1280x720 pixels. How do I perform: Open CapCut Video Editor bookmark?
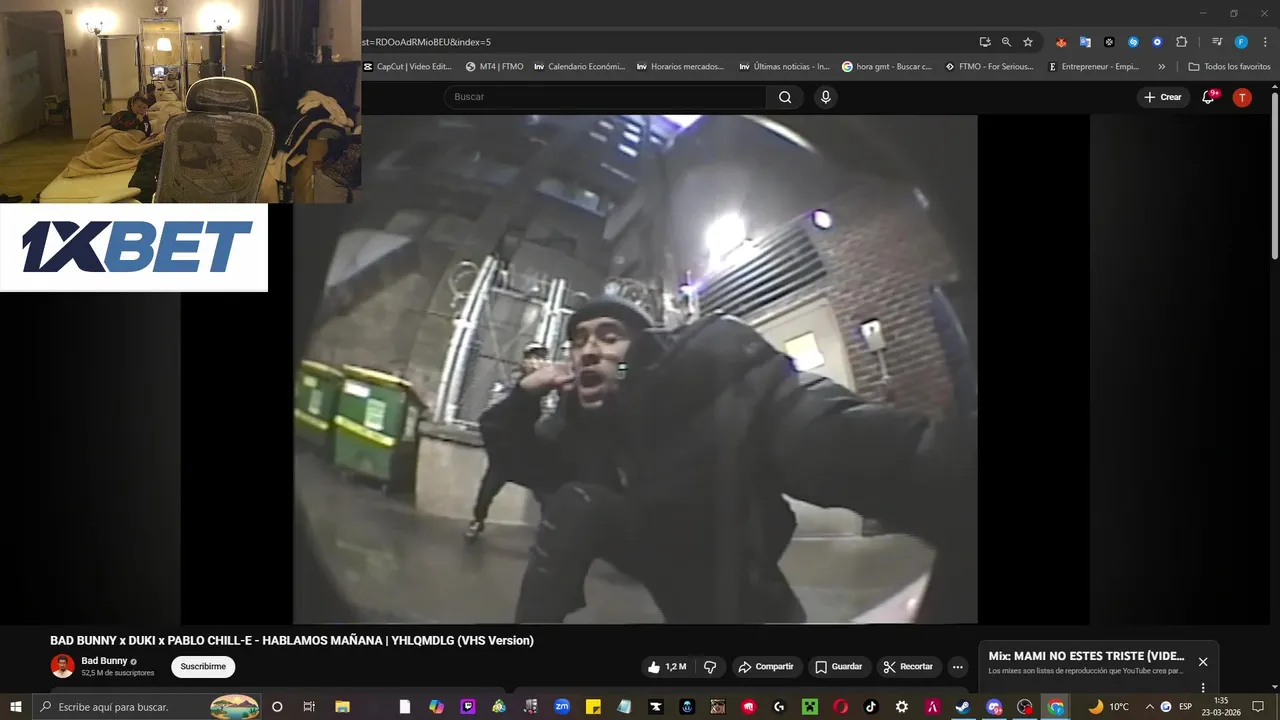coord(407,67)
